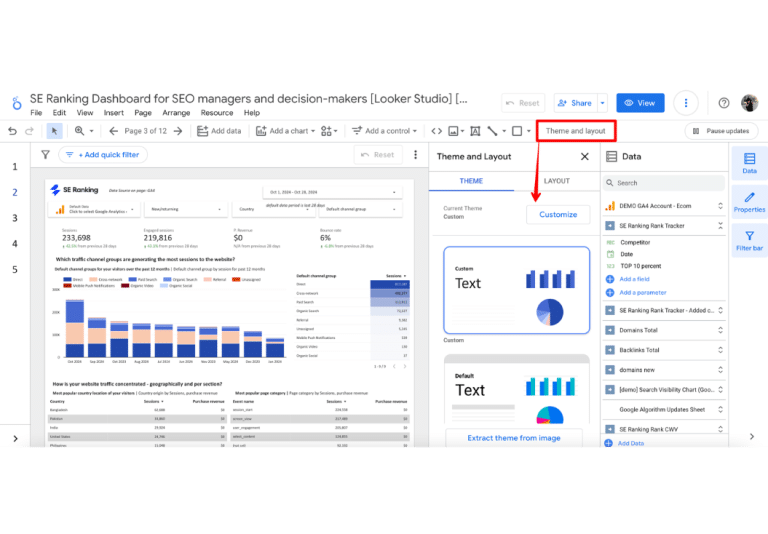
Task: Open the Share dropdown arrow
Action: click(x=602, y=103)
